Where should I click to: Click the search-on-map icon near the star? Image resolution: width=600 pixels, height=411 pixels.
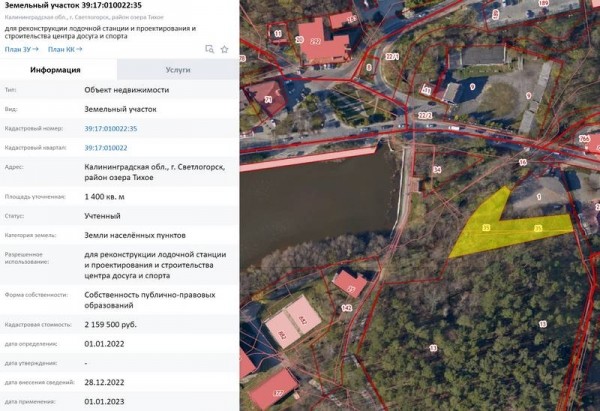click(209, 49)
